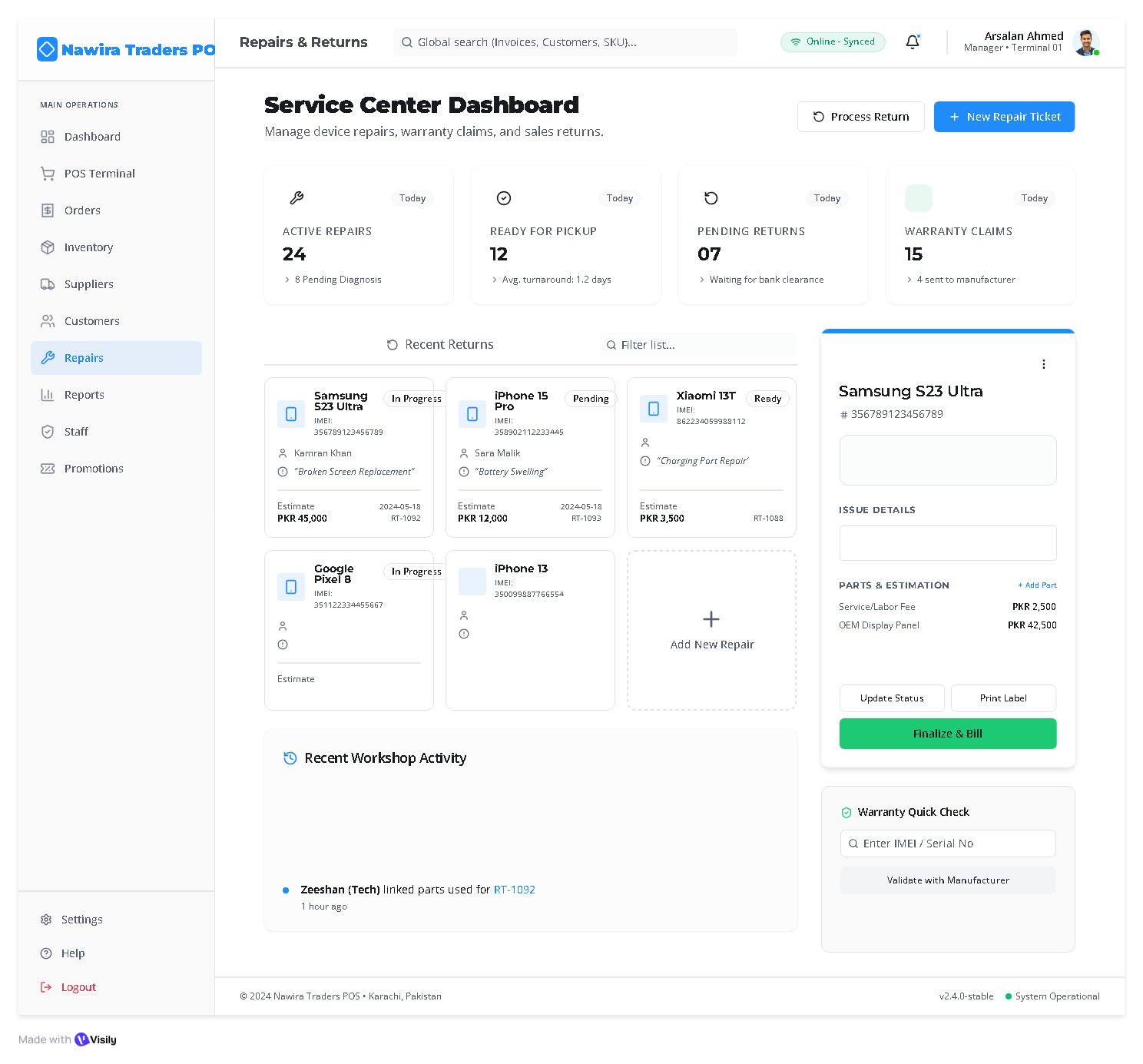Click the Enter IMEI / Serial No field

(x=948, y=844)
